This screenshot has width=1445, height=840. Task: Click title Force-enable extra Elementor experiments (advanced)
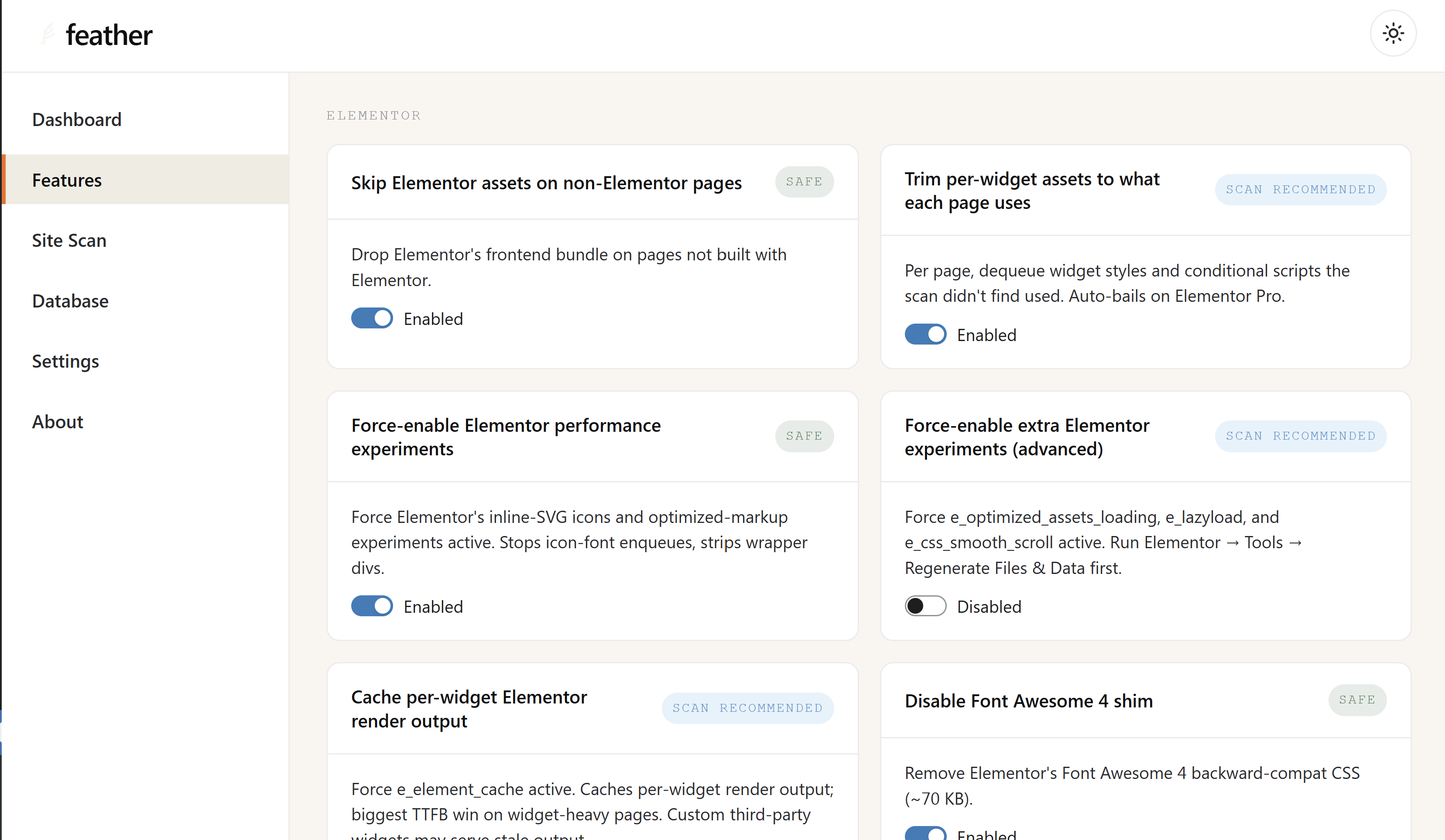tap(1027, 437)
